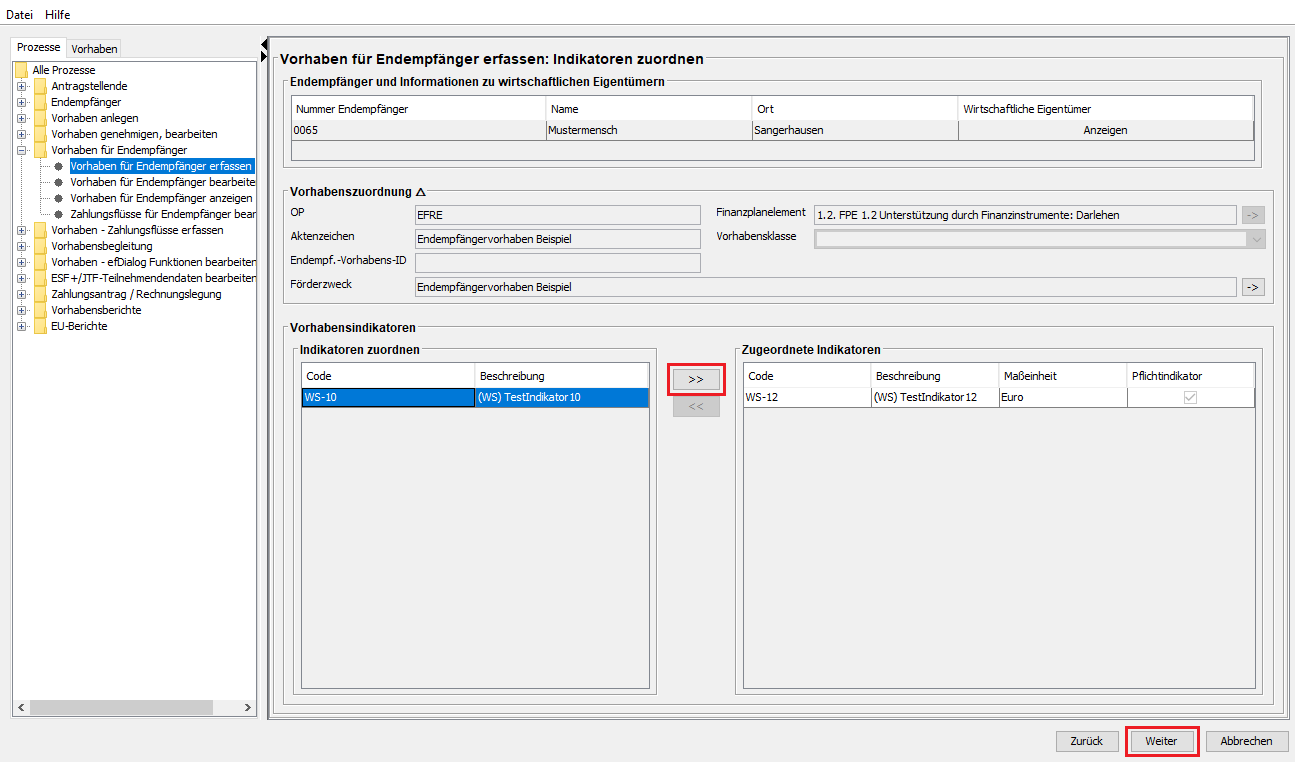Click the Antragstellende folder icon

pyautogui.click(x=40, y=86)
